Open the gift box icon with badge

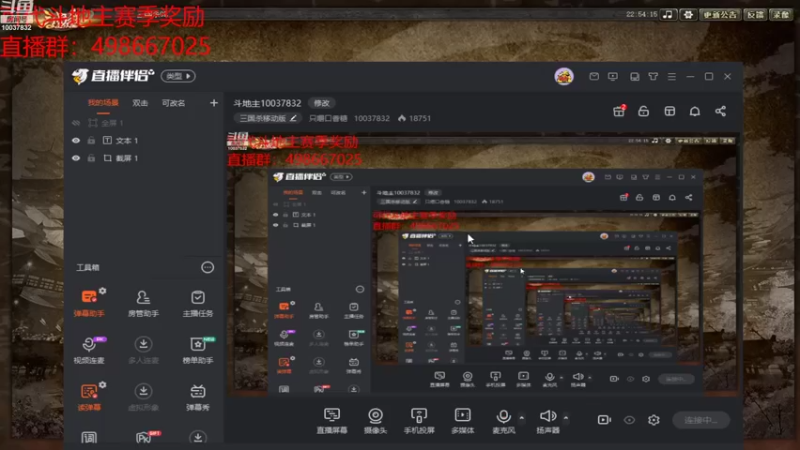(619, 111)
